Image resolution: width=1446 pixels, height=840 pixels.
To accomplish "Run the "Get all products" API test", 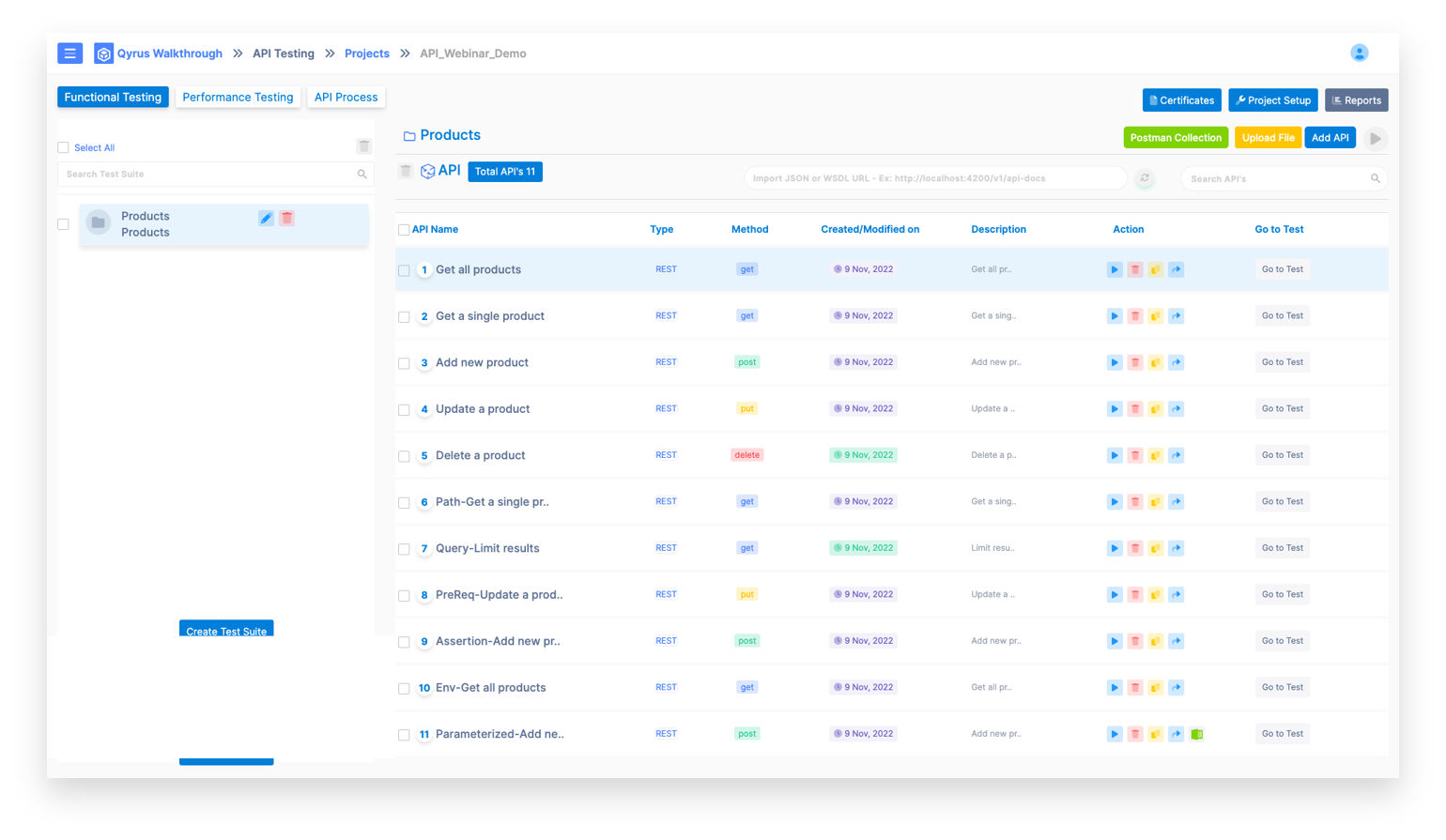I will click(x=1115, y=269).
